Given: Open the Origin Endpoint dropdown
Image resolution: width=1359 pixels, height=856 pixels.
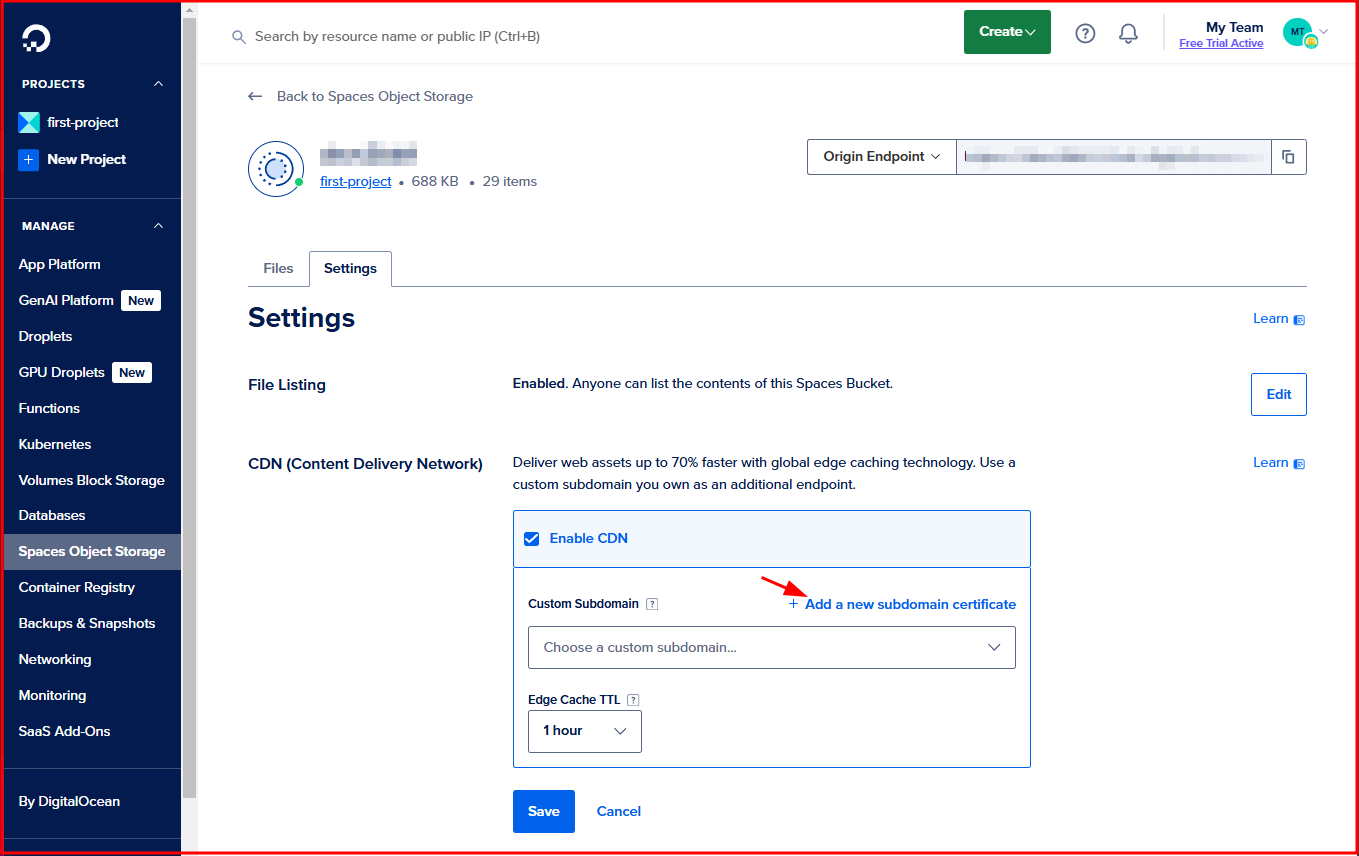Looking at the screenshot, I should click(x=881, y=157).
